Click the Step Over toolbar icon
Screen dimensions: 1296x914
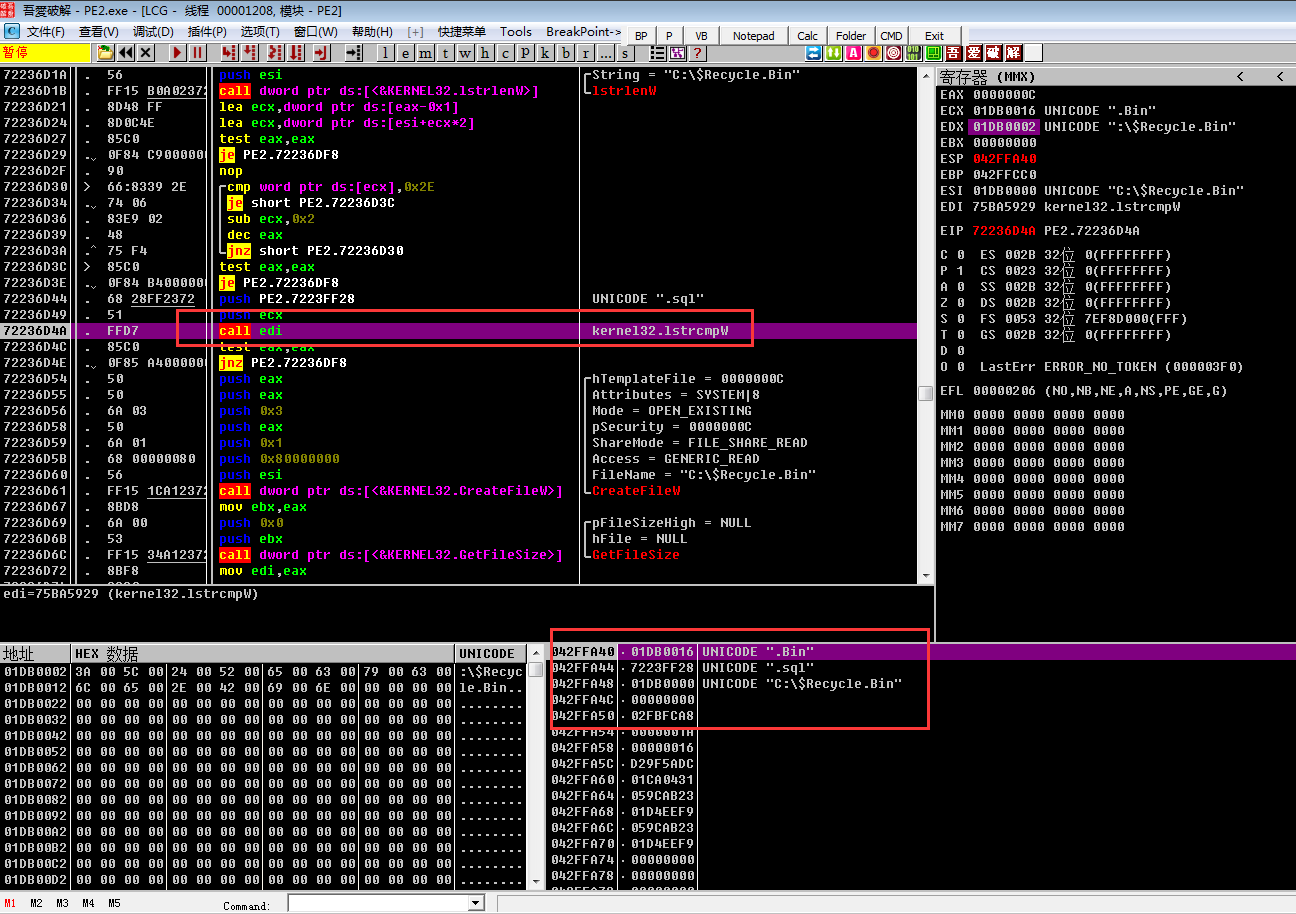[x=249, y=53]
